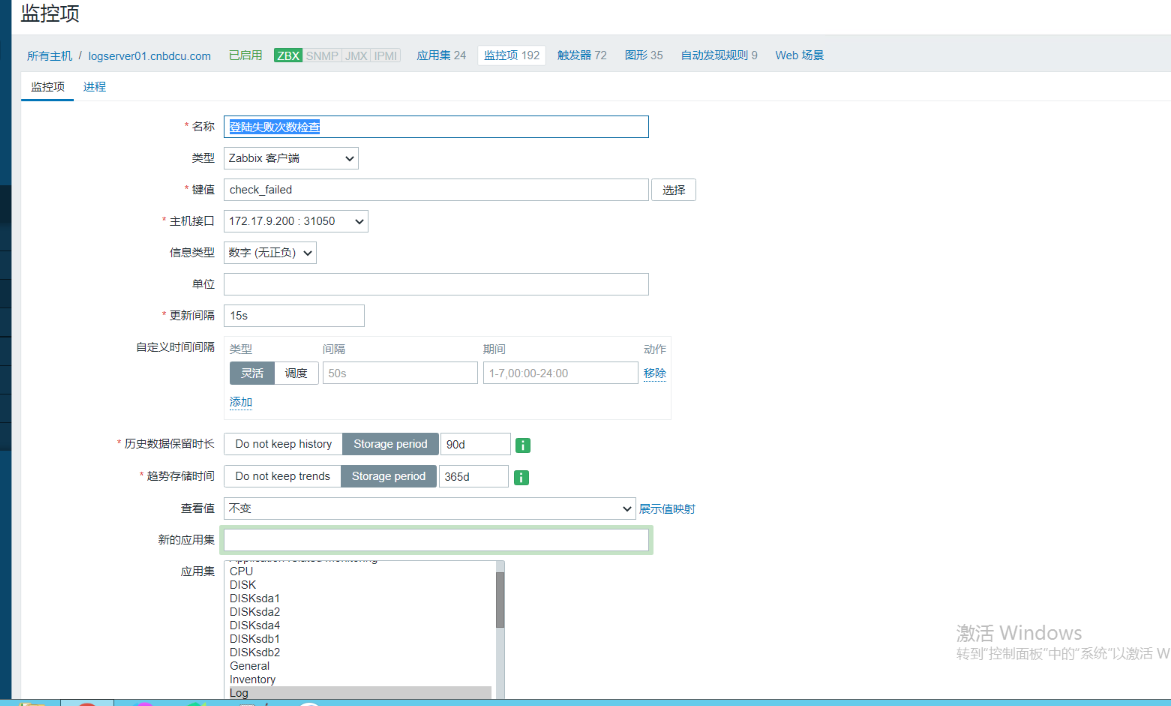Open the 展示值映射 link

point(667,509)
